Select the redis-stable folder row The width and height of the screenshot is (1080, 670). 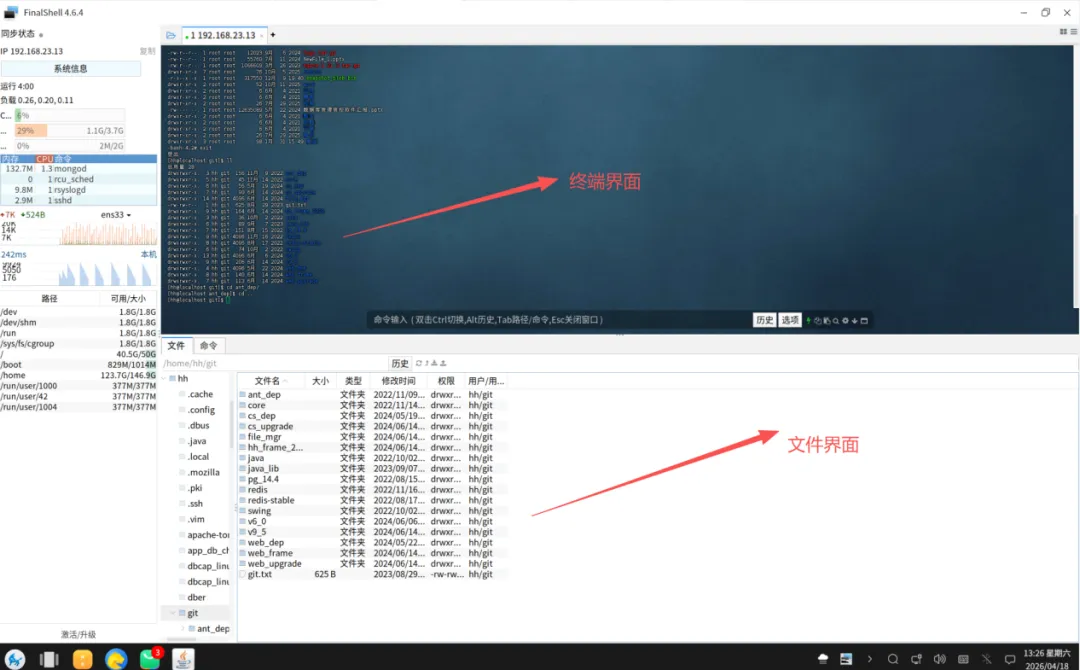coord(373,501)
